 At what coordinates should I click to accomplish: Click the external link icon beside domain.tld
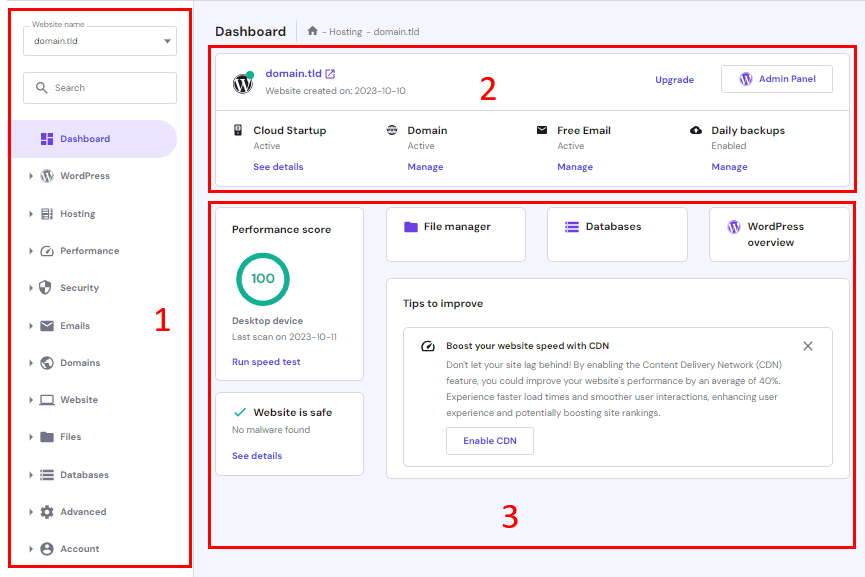(331, 74)
